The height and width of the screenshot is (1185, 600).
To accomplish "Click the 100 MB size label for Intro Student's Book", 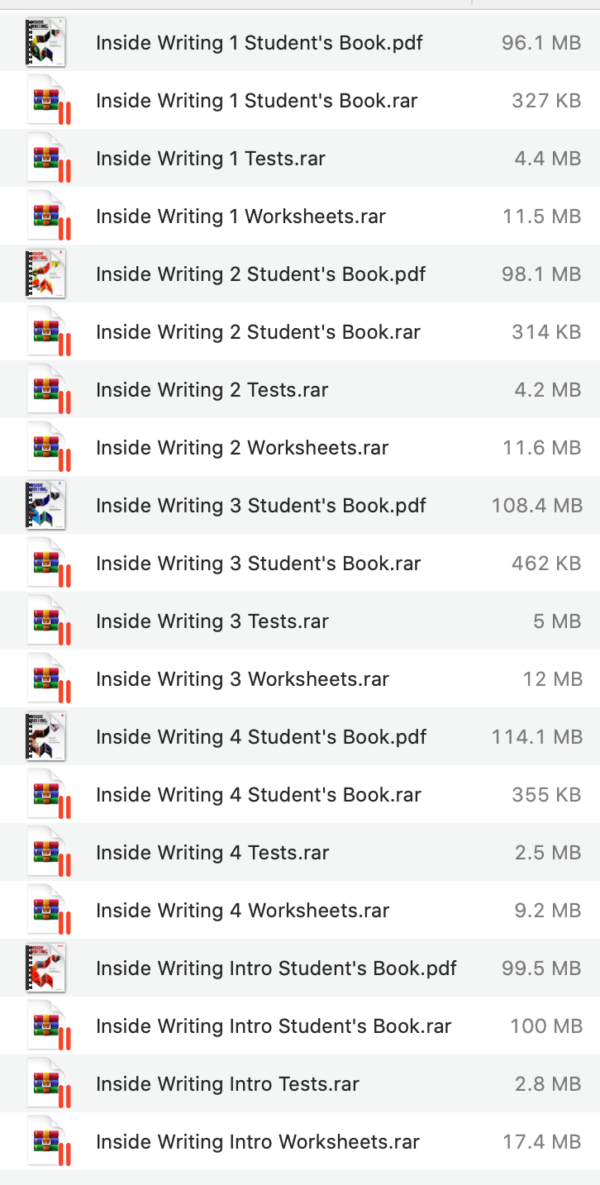I will click(548, 1025).
